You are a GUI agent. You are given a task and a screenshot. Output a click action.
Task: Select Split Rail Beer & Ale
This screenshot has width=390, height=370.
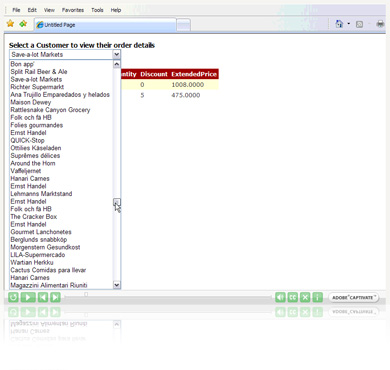tap(39, 72)
